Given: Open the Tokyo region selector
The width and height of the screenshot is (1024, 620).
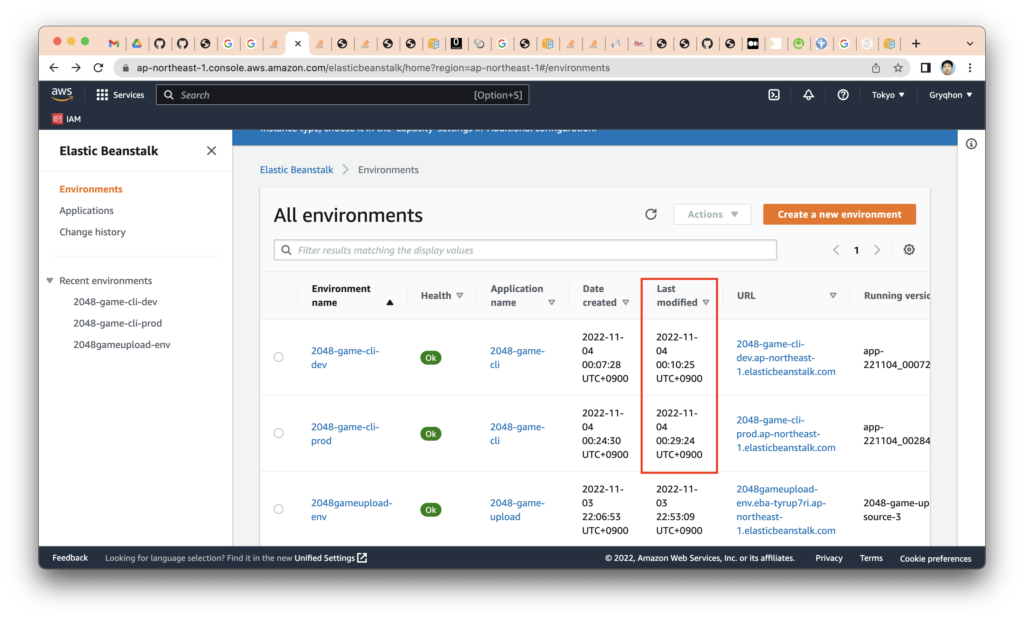Looking at the screenshot, I should 887,94.
